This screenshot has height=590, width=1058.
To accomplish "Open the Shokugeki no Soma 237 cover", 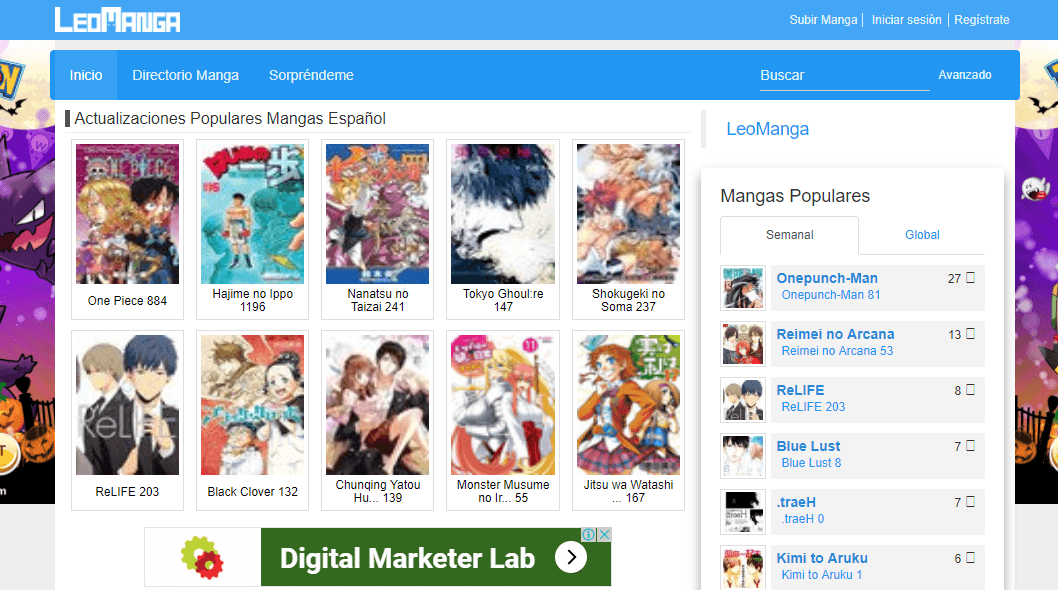I will coord(628,213).
